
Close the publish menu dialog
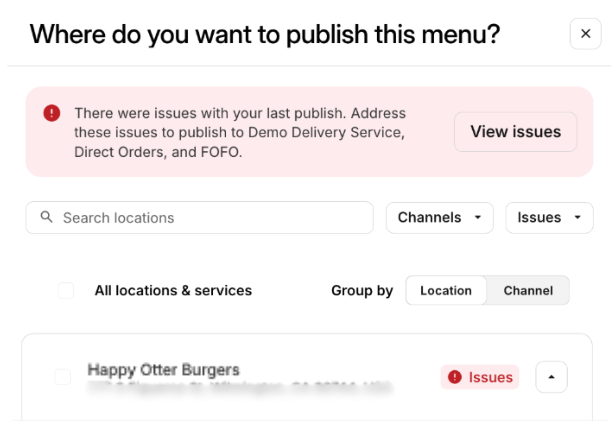point(585,34)
